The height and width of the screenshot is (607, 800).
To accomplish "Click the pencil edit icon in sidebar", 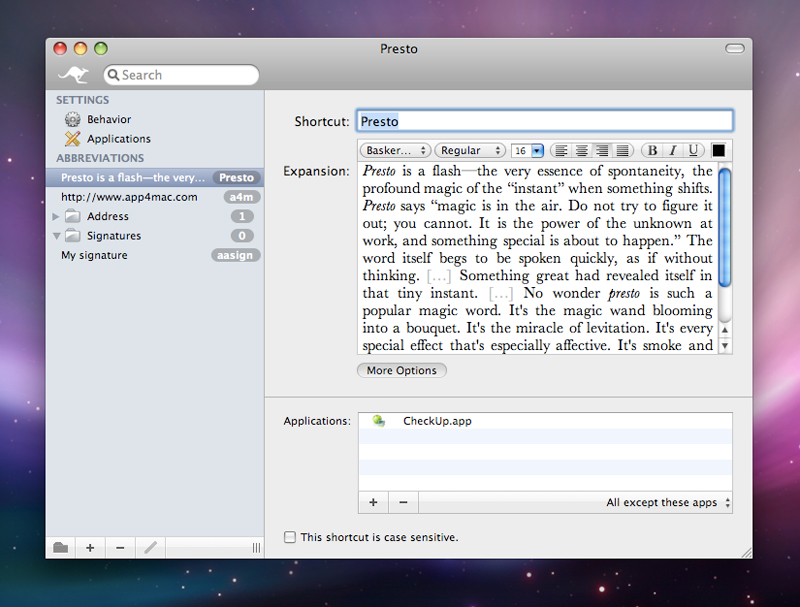I will click(151, 548).
